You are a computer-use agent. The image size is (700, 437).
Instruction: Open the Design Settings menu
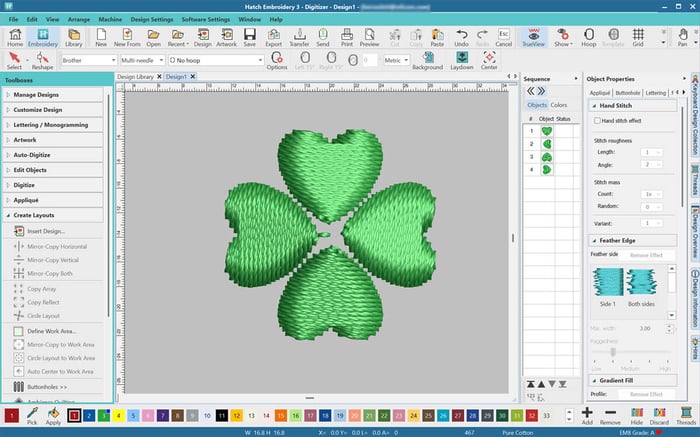[172, 19]
